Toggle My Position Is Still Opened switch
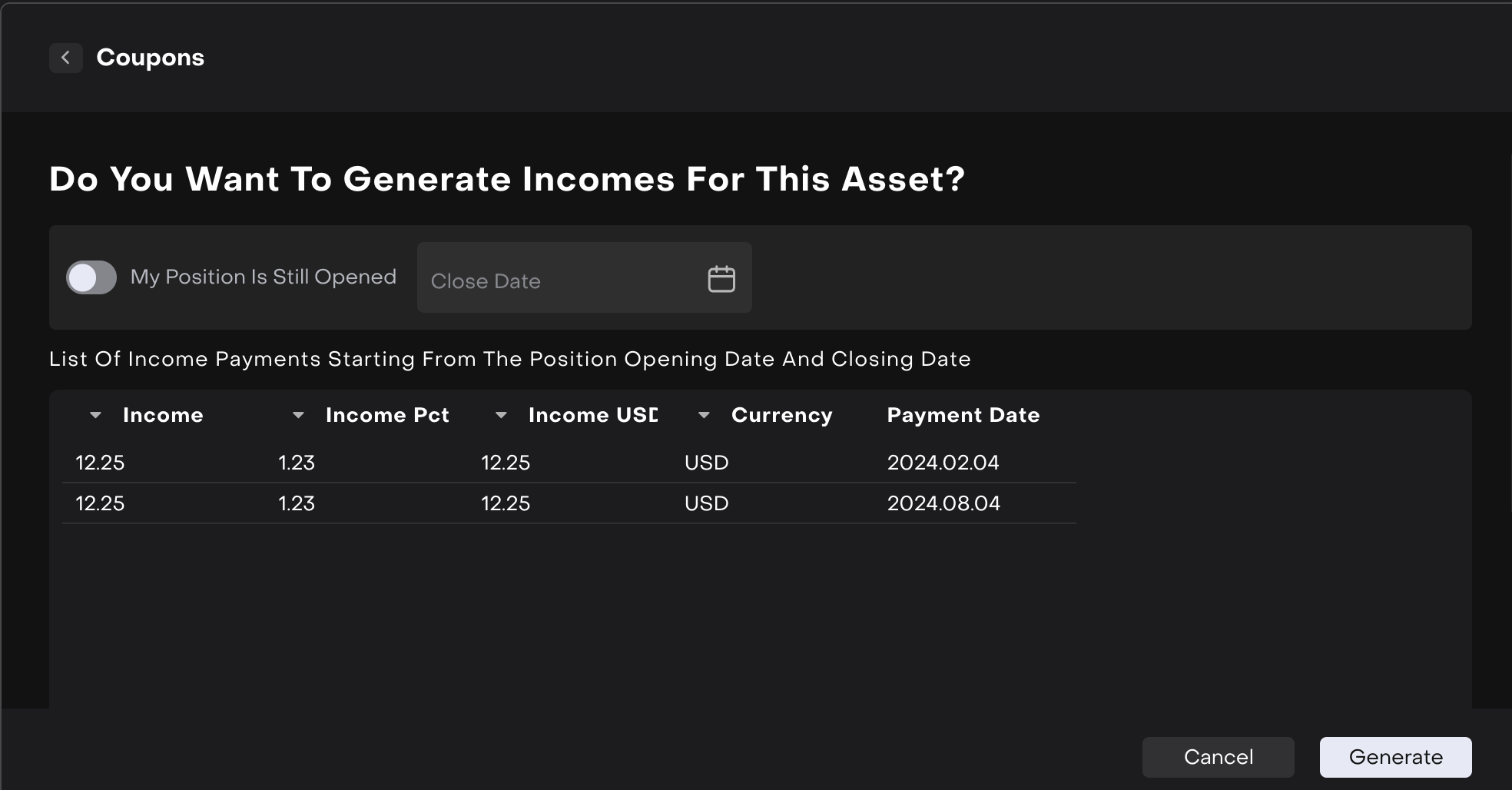The image size is (1512, 790). (x=91, y=277)
